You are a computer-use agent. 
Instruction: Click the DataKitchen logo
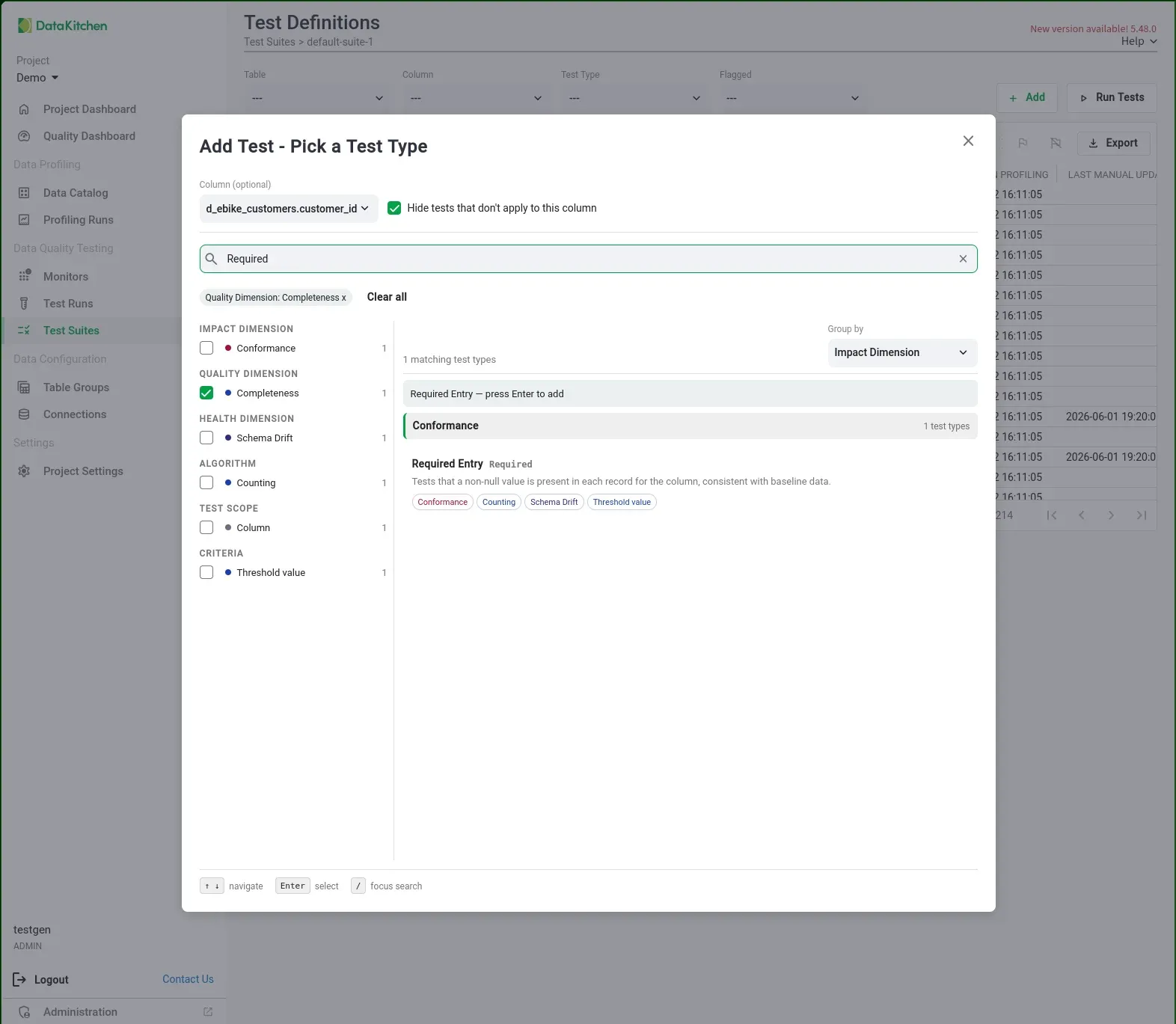click(x=63, y=25)
